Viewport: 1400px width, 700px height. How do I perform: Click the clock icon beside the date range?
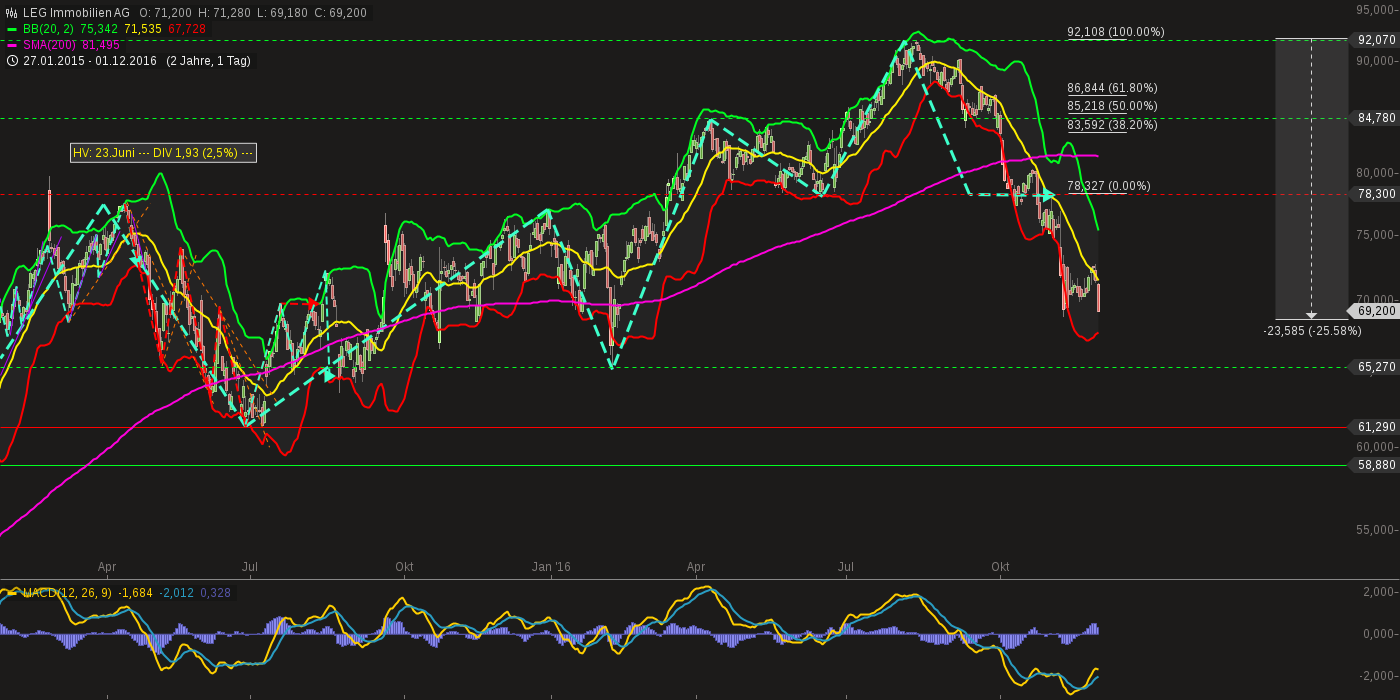tap(11, 61)
